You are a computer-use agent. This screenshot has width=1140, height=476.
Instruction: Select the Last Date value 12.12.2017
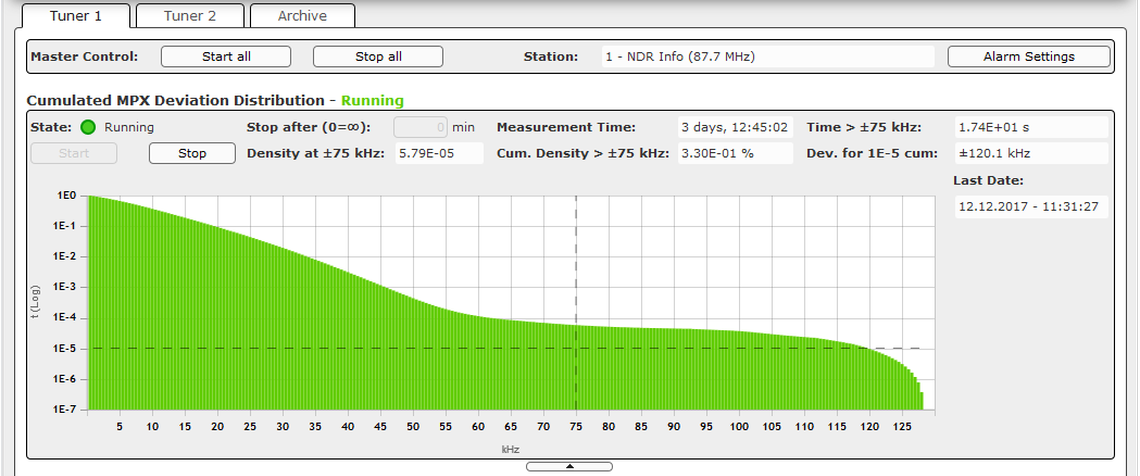click(1031, 206)
